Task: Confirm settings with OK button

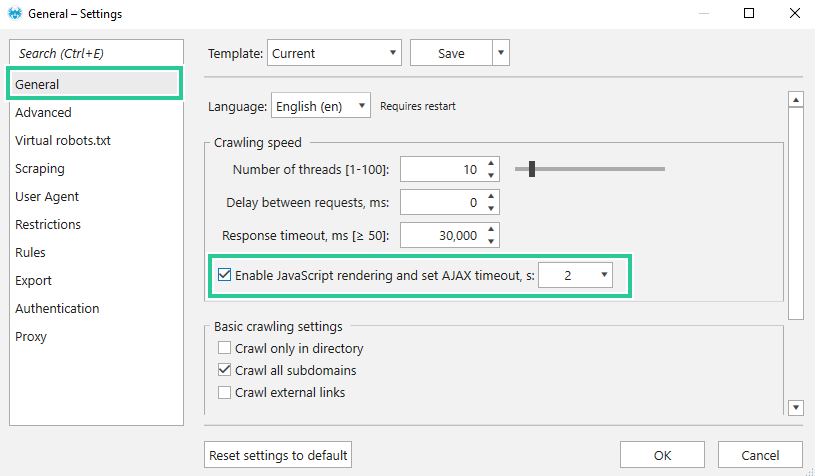Action: point(662,455)
